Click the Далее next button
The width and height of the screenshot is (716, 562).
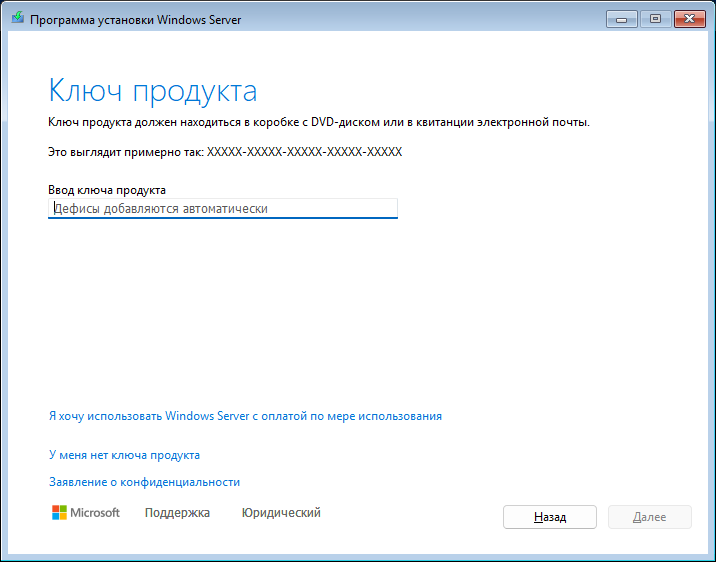[x=649, y=517]
